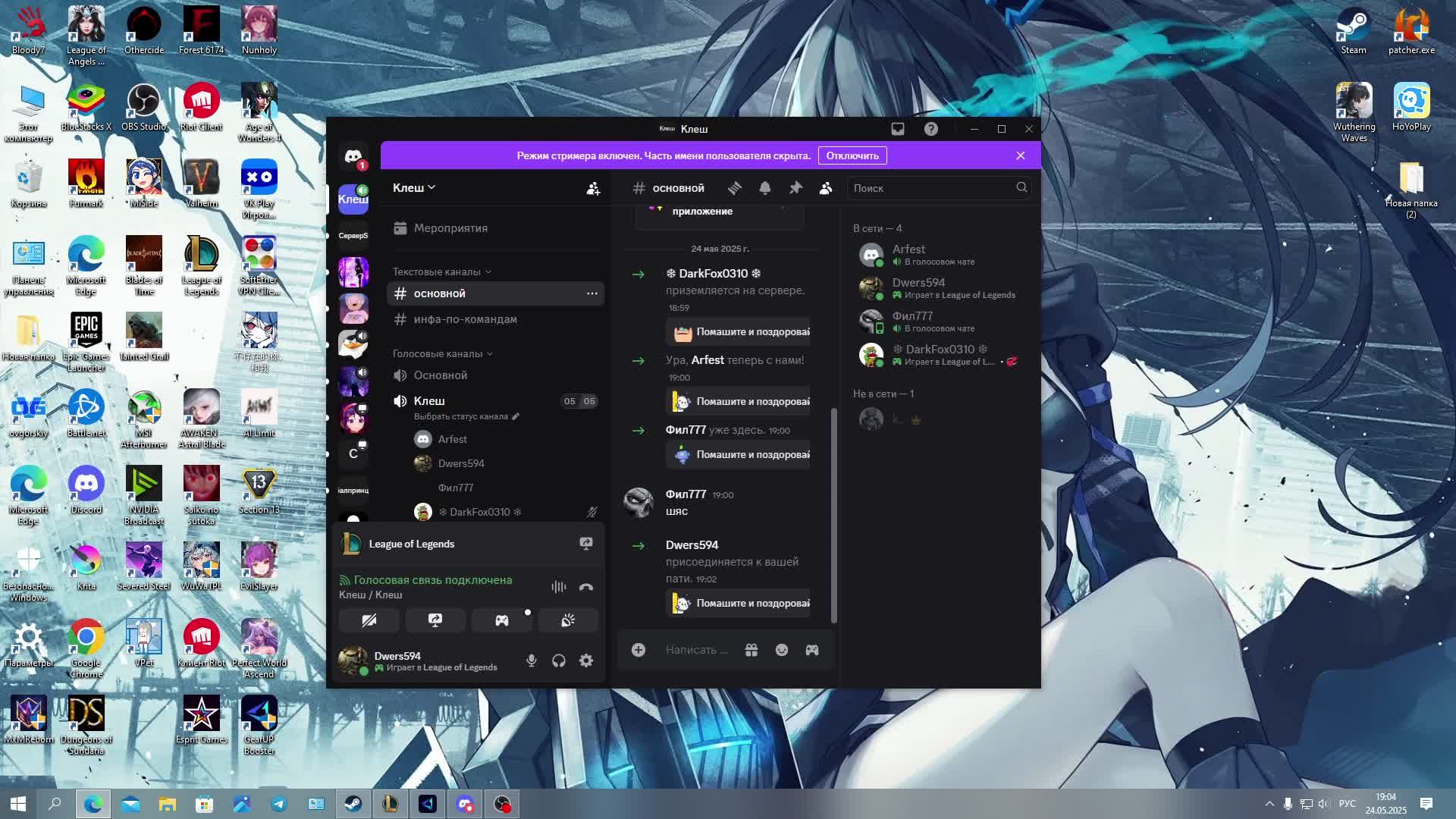Open OBS Studio desktop shortcut
Image resolution: width=1456 pixels, height=819 pixels.
pyautogui.click(x=144, y=108)
